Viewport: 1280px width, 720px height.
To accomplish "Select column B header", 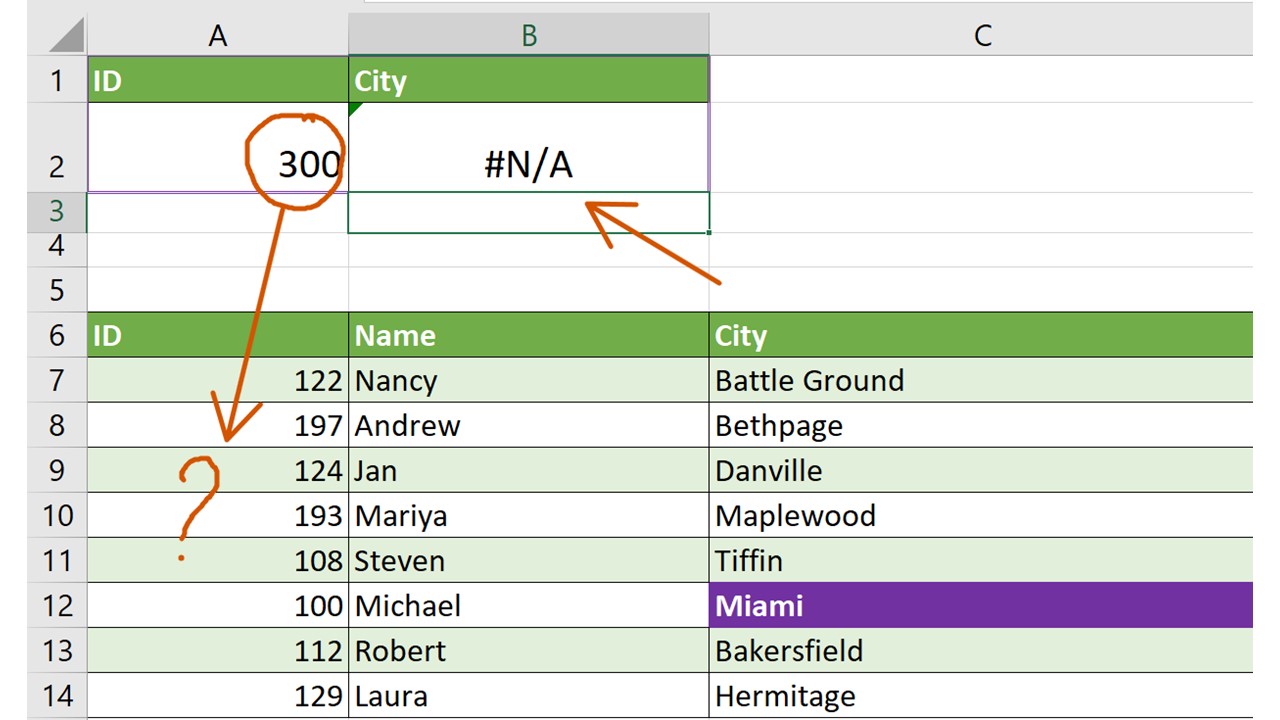I will [x=529, y=36].
